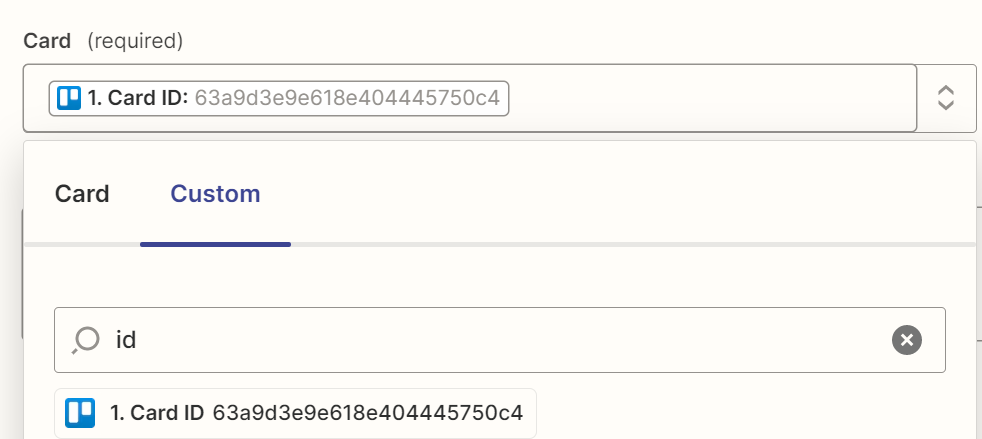Click the blue underline indicator beneath Custom

pos(215,244)
